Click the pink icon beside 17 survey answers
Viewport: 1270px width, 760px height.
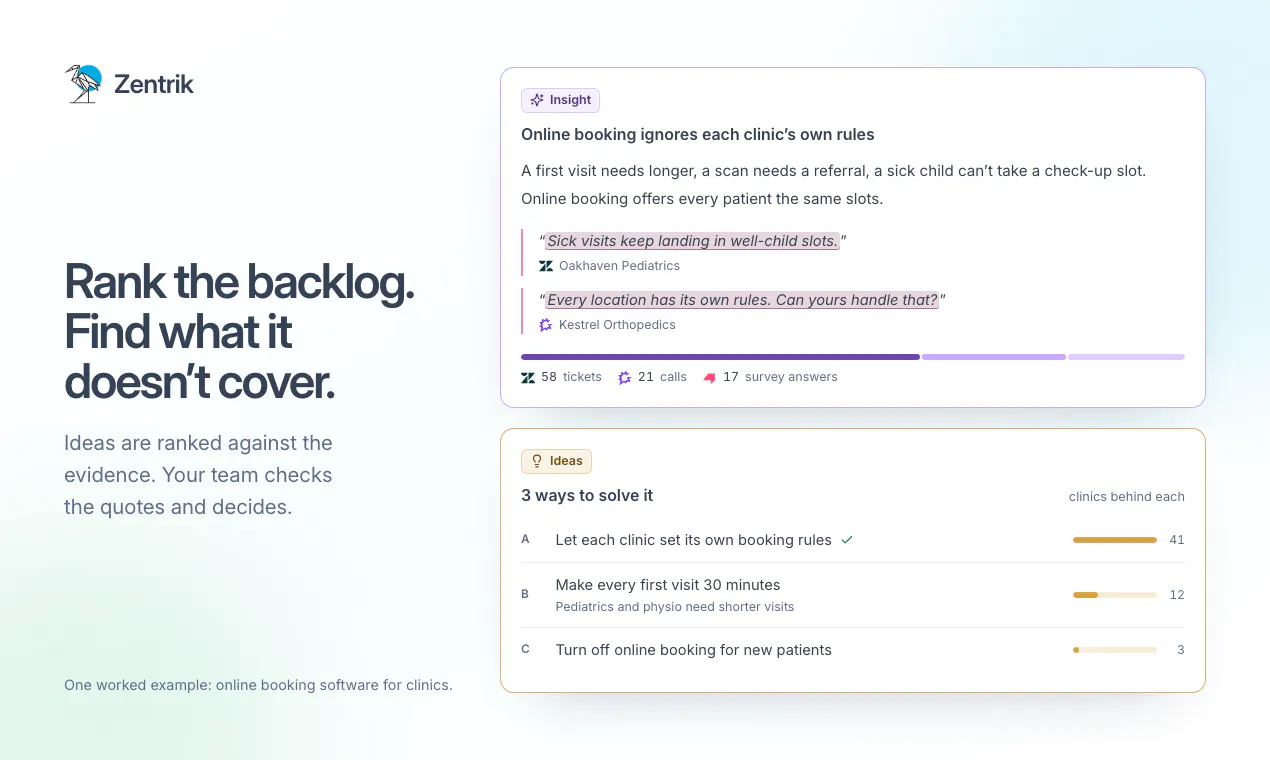tap(710, 377)
